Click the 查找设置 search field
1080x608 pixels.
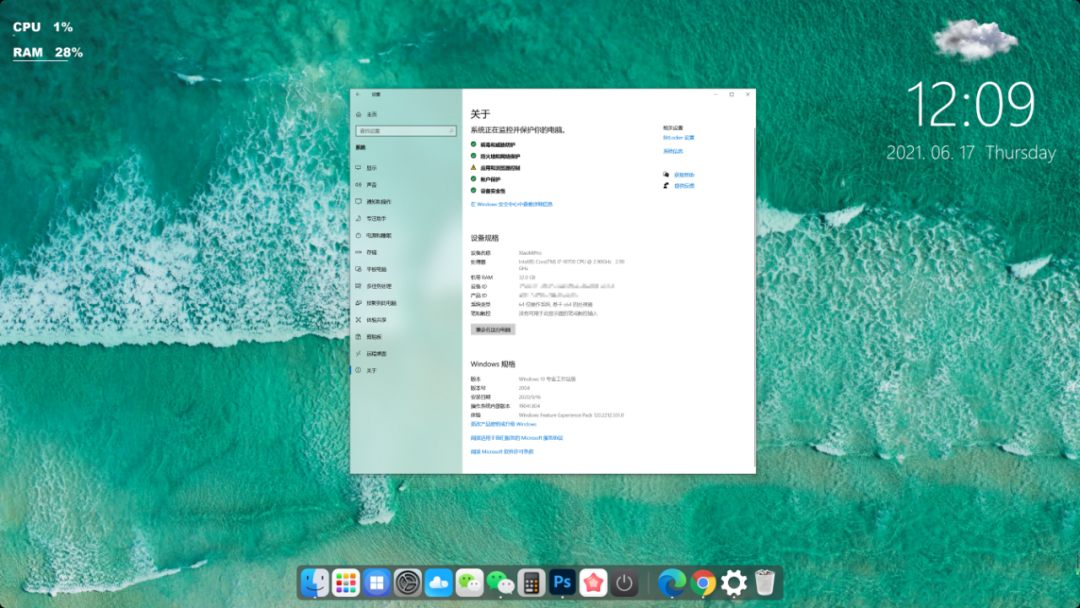pyautogui.click(x=405, y=130)
